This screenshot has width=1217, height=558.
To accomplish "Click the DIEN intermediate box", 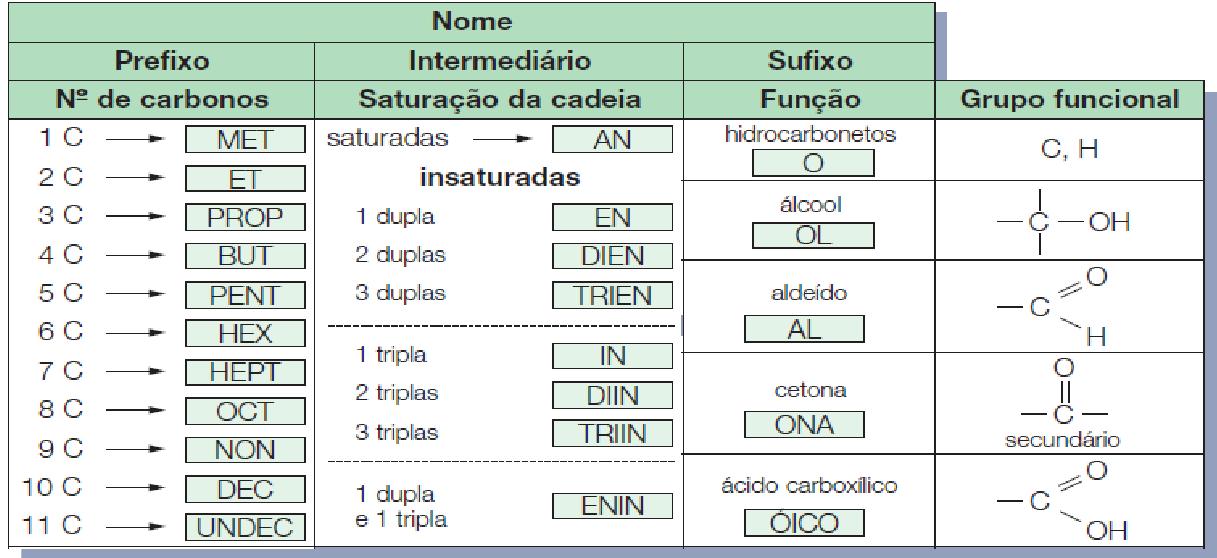I will pyautogui.click(x=612, y=256).
